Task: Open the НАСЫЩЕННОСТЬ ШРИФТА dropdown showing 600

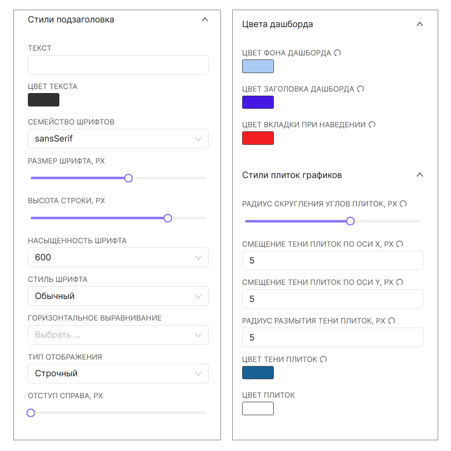Action: pyautogui.click(x=118, y=257)
